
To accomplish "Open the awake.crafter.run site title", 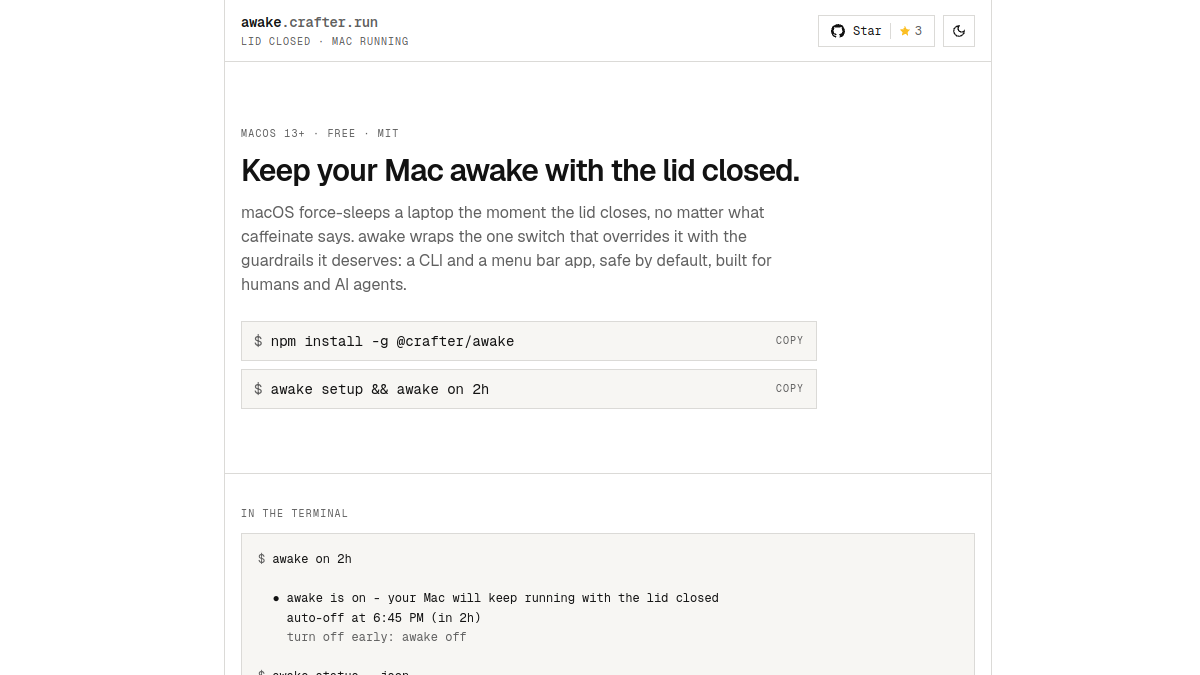I will point(309,22).
